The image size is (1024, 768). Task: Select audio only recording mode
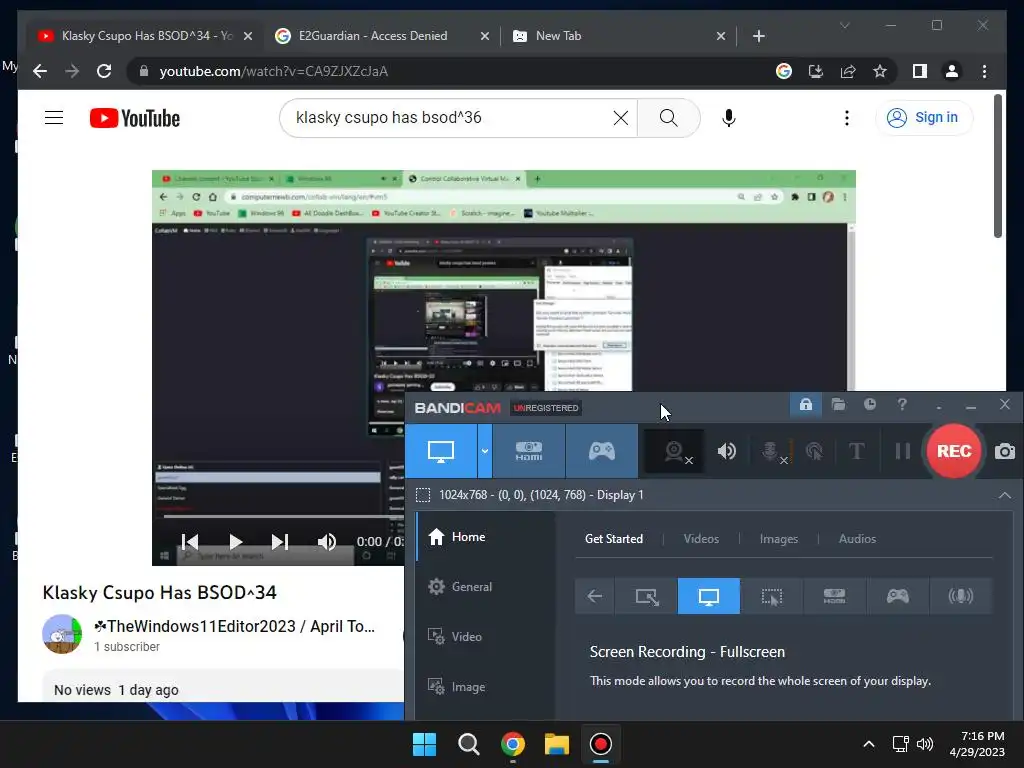(960, 596)
